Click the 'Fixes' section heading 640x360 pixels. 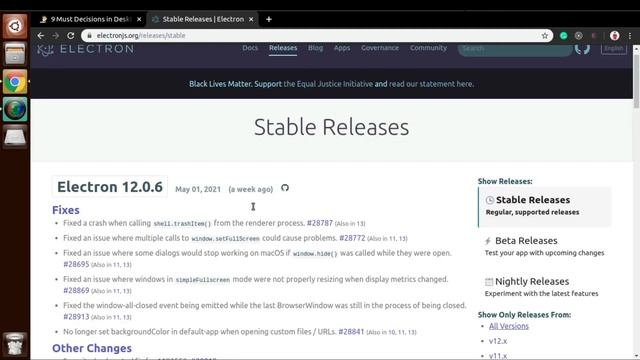point(66,210)
